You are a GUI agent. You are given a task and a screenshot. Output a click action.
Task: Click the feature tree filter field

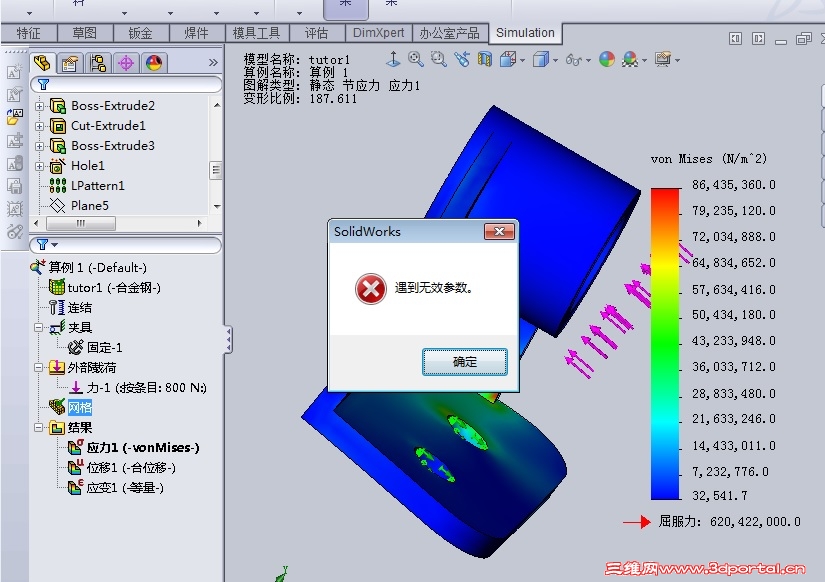pos(126,84)
